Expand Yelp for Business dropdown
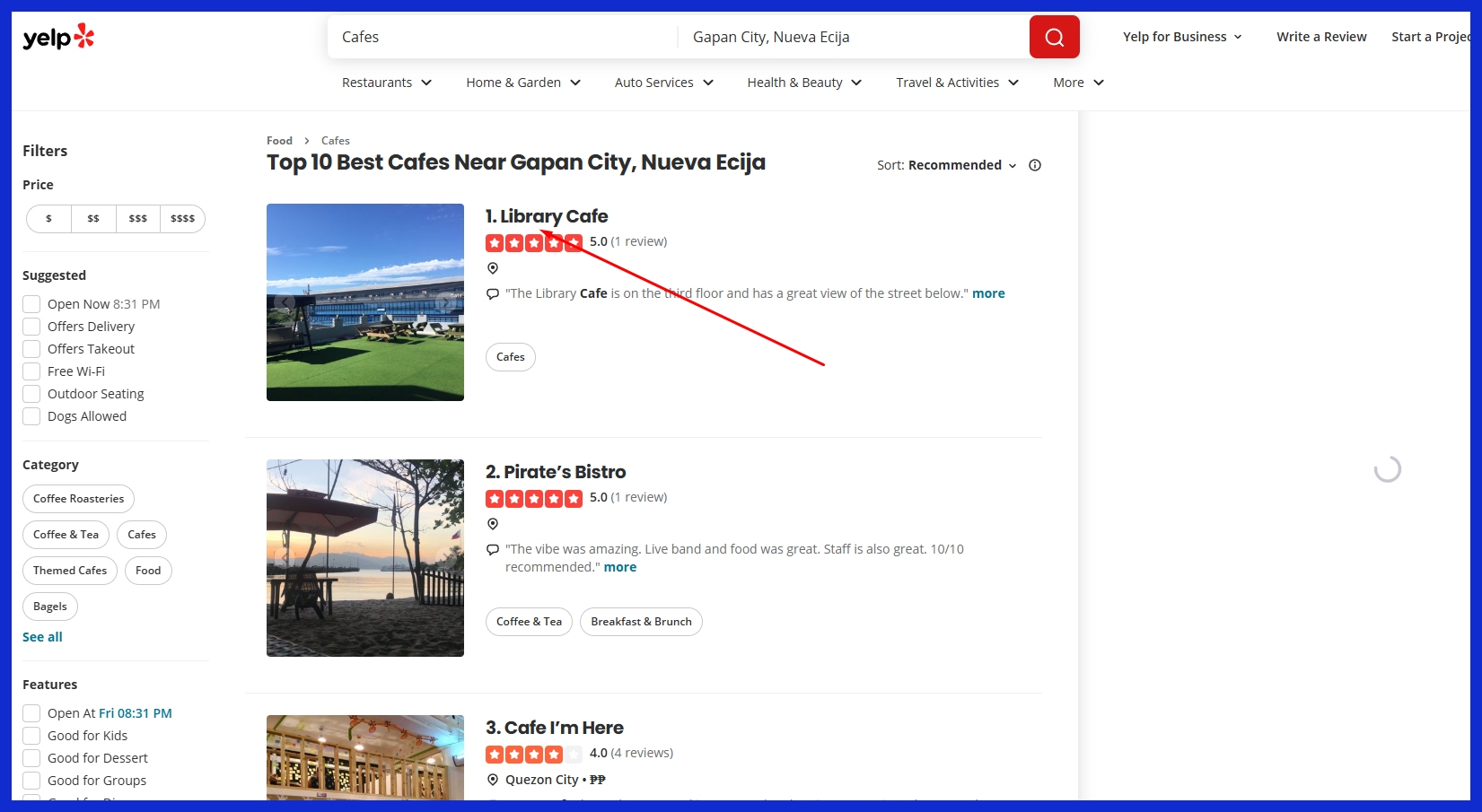Image resolution: width=1482 pixels, height=812 pixels. [1182, 37]
